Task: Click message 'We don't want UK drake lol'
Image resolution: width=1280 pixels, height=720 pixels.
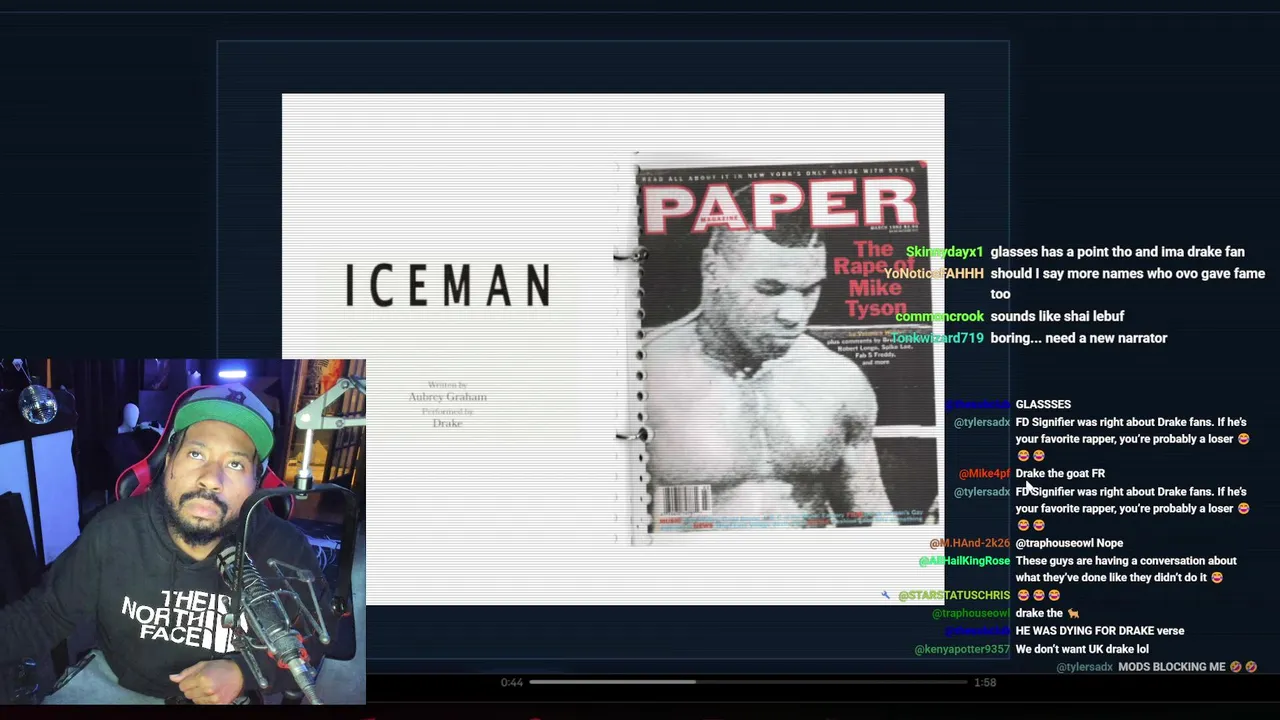Action: pos(1082,649)
